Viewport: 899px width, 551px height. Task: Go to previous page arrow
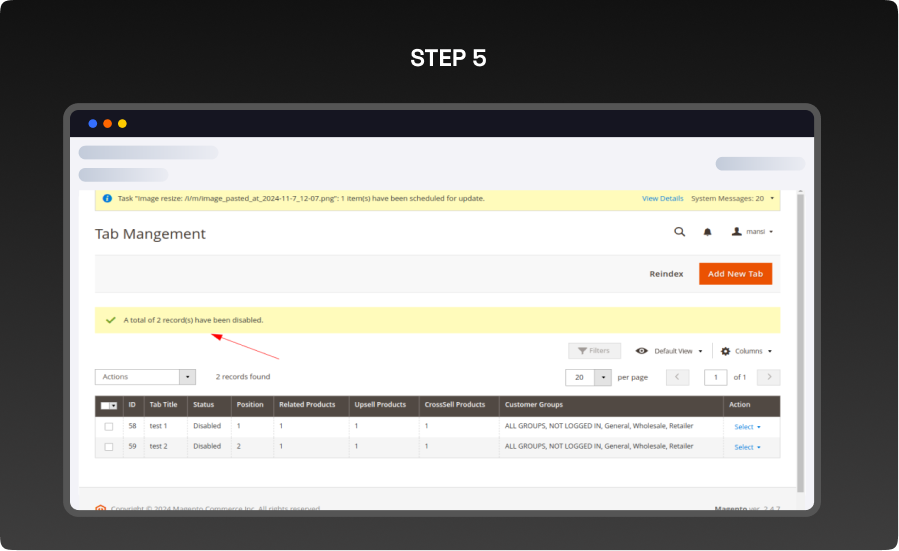click(x=677, y=377)
